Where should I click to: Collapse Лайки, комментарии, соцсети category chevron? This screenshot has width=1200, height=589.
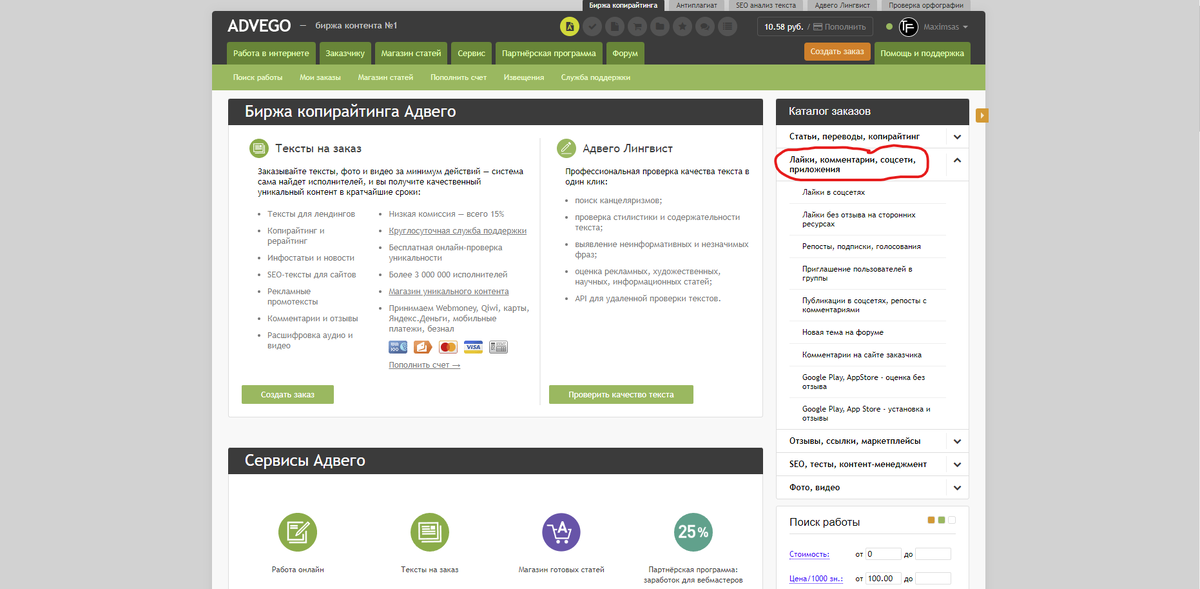[957, 160]
